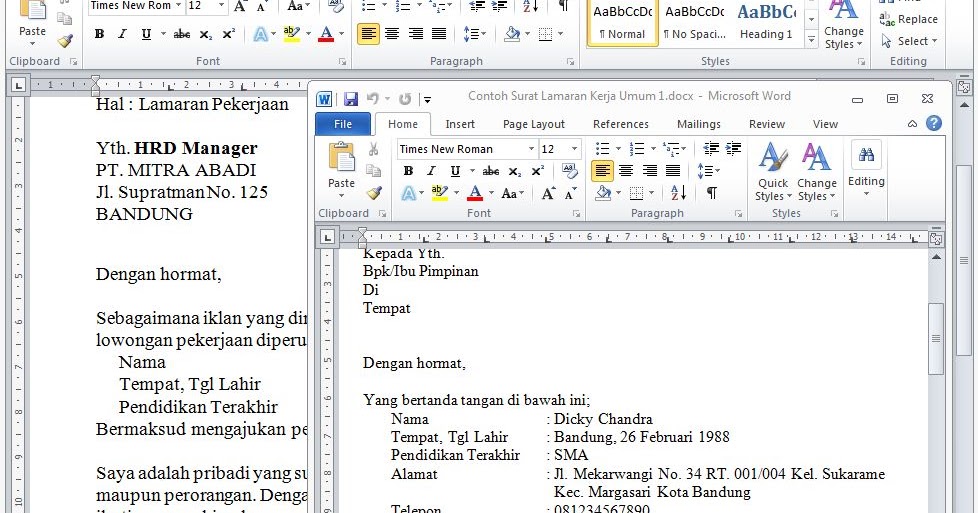The height and width of the screenshot is (513, 978).
Task: Toggle Subscript in the front window
Action: pos(515,171)
